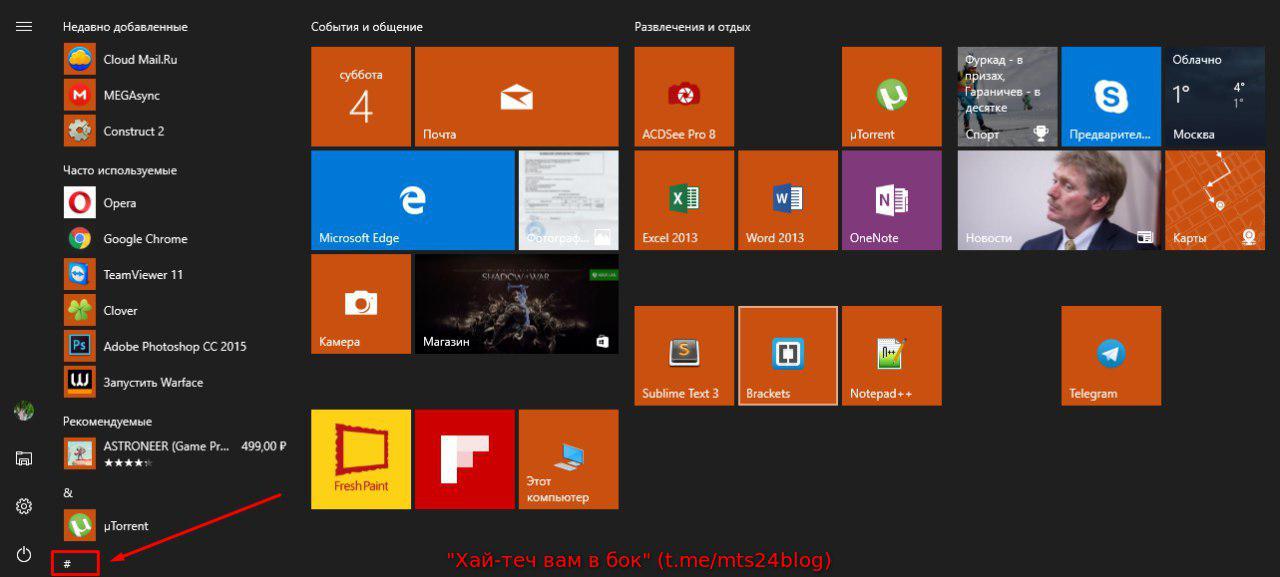This screenshot has height=577, width=1280.
Task: Open the Камера tile
Action: tap(361, 304)
